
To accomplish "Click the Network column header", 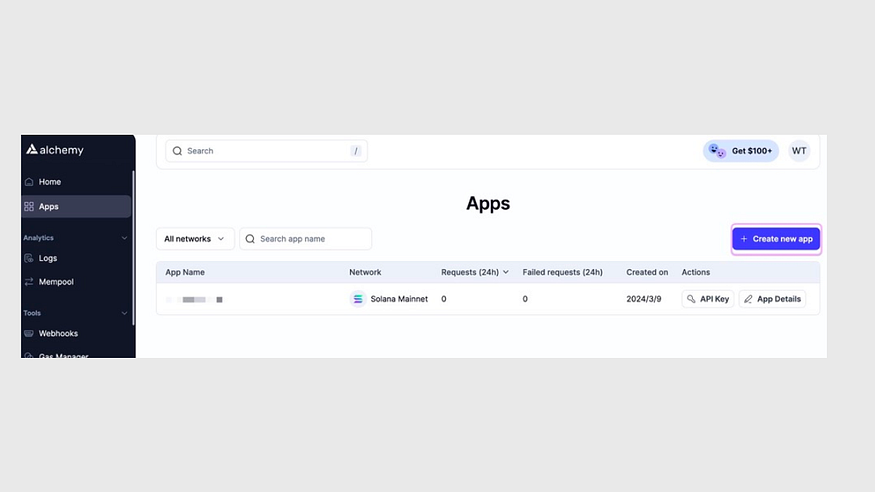I will click(x=365, y=272).
